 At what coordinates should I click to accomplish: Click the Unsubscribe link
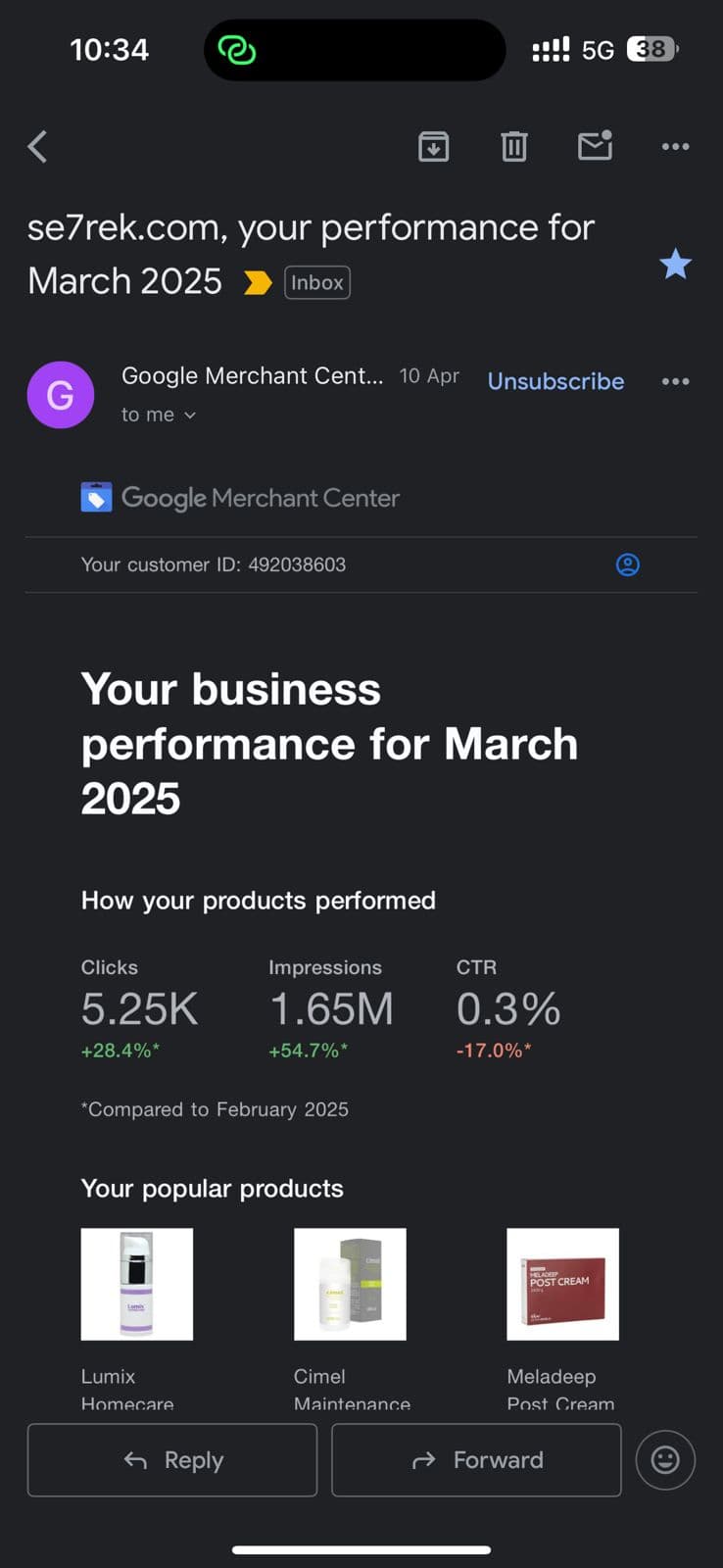click(x=555, y=381)
